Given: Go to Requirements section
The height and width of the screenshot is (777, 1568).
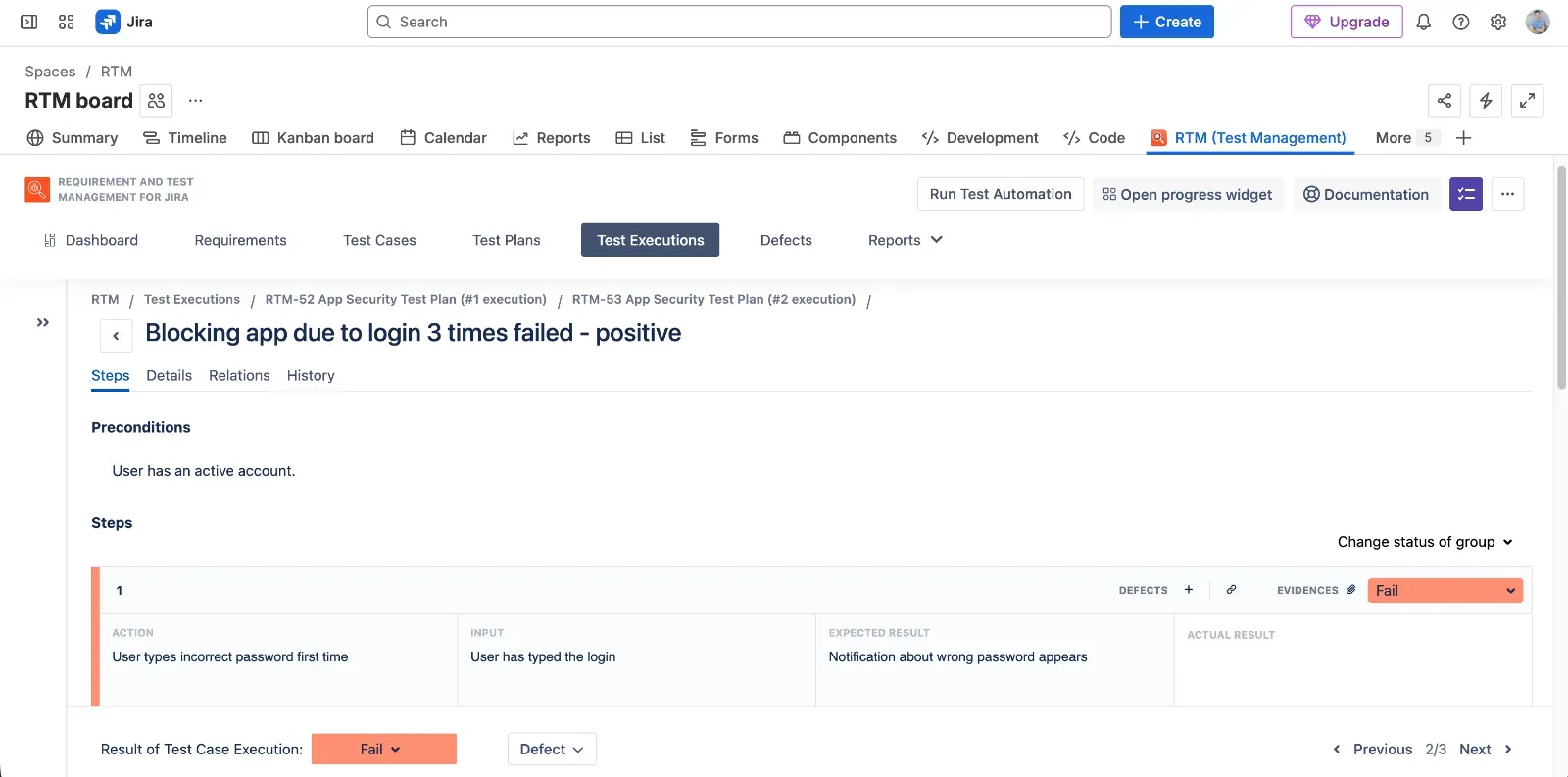Looking at the screenshot, I should click(240, 240).
